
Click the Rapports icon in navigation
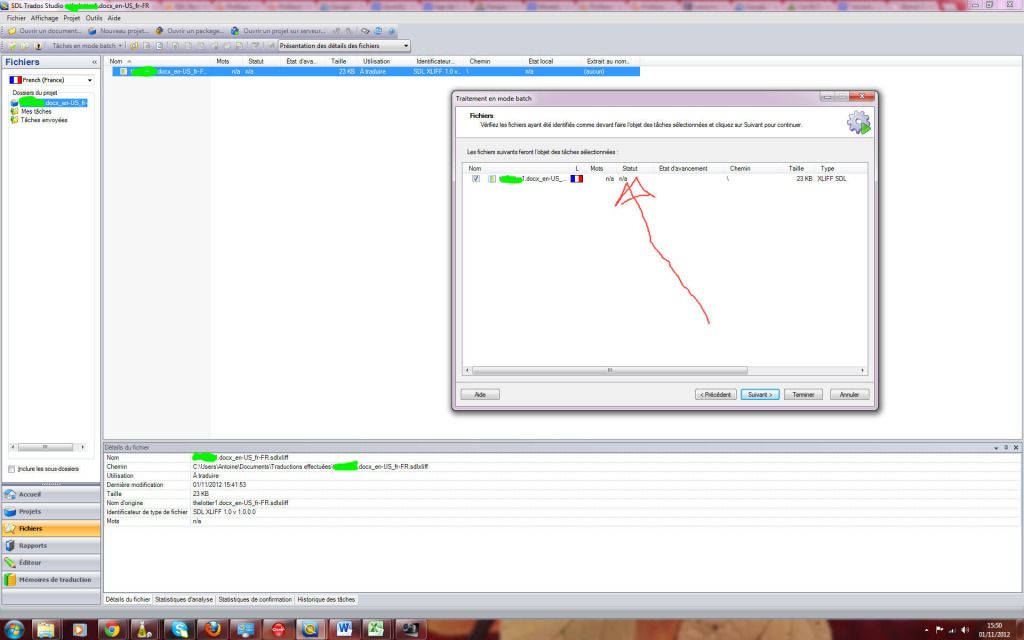tap(10, 545)
